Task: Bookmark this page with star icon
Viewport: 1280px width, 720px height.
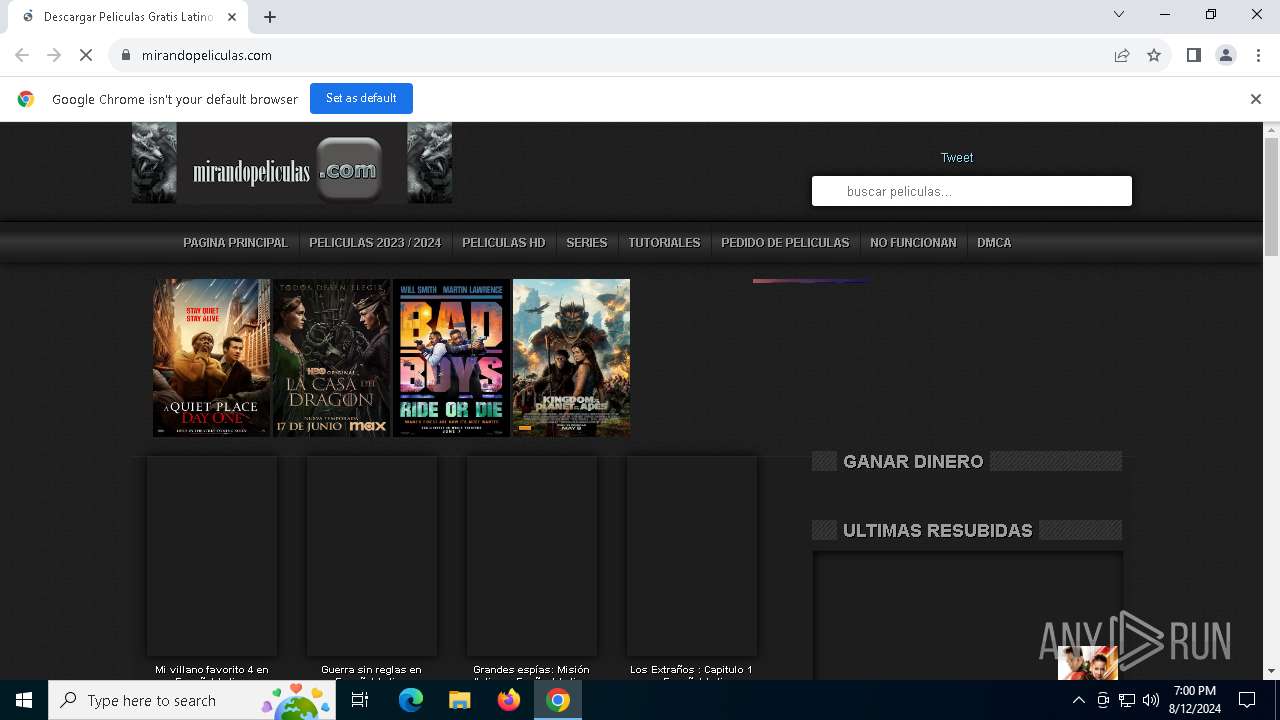Action: pos(1154,55)
